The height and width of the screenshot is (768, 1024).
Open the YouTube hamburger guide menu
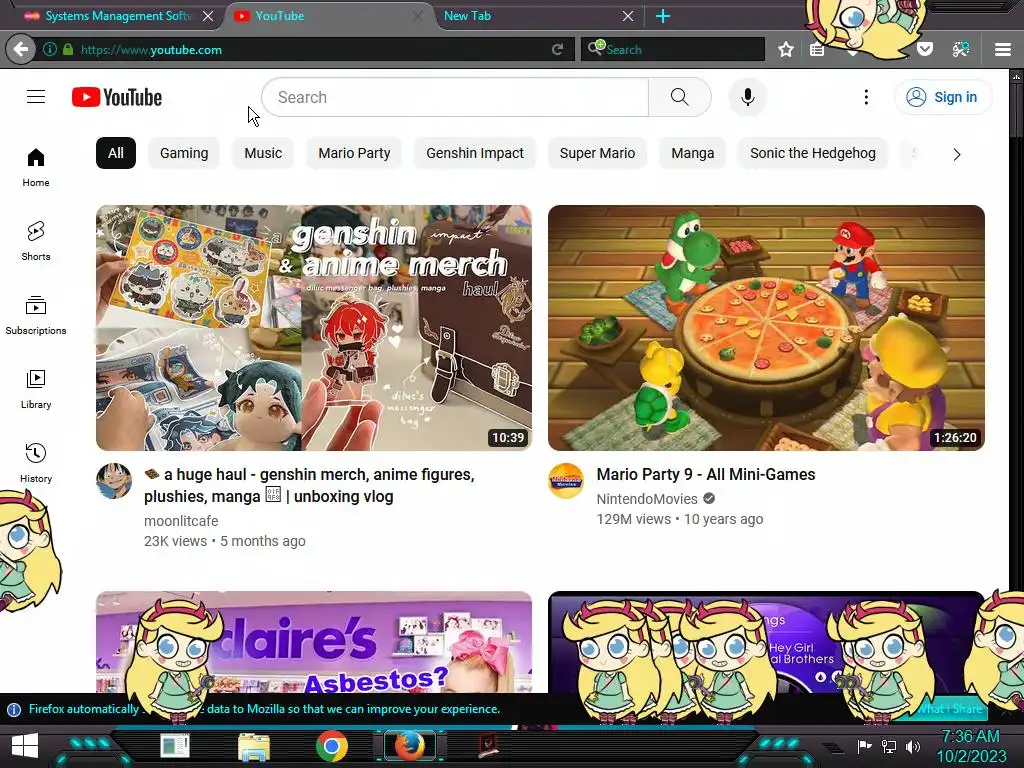click(x=36, y=97)
